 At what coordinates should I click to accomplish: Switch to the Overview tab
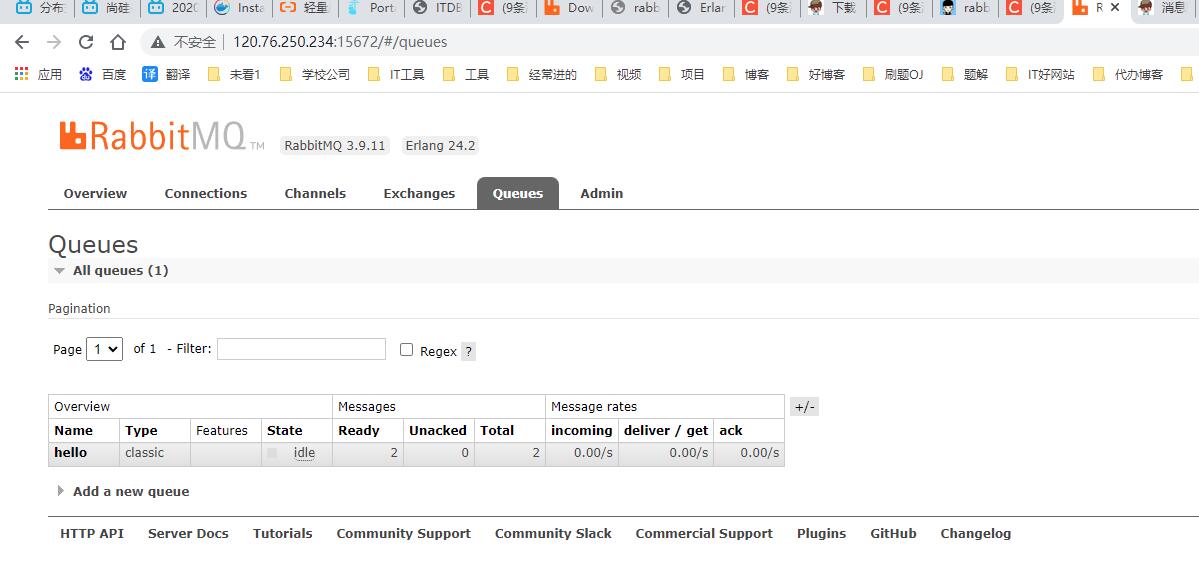click(96, 194)
